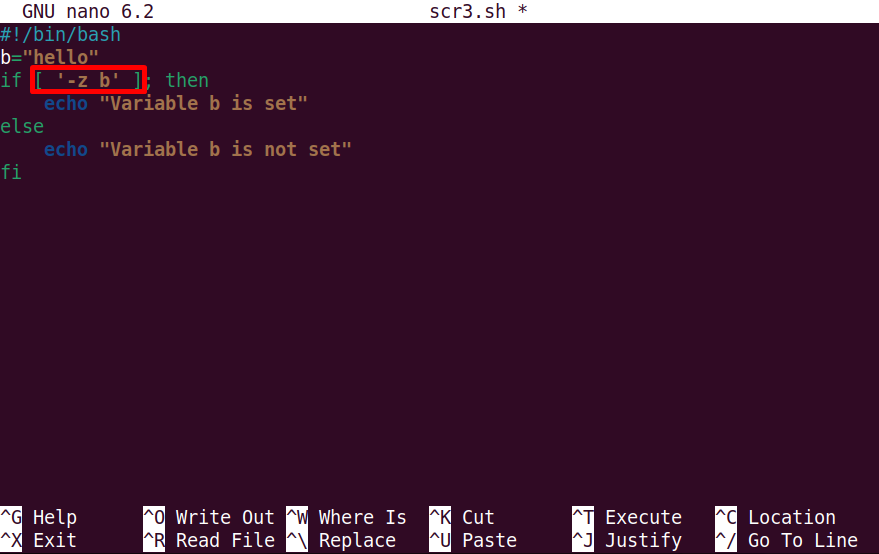The width and height of the screenshot is (879, 554).
Task: Place cursor on b="hello" assignment line
Action: [49, 57]
